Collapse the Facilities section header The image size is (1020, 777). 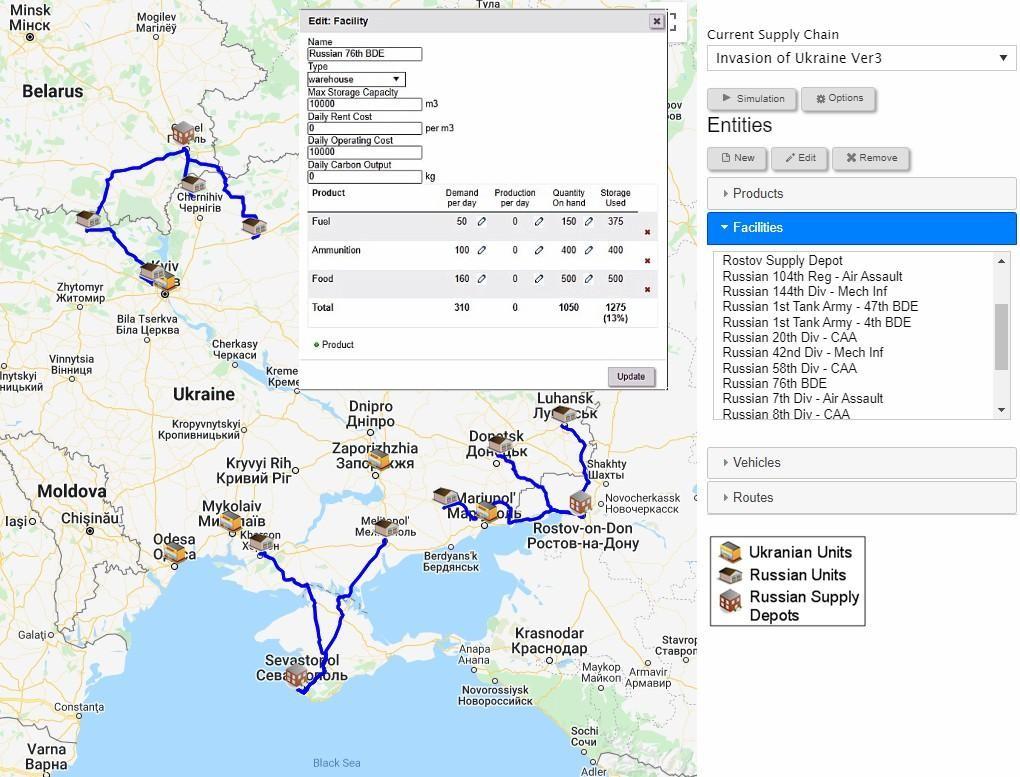click(x=861, y=228)
